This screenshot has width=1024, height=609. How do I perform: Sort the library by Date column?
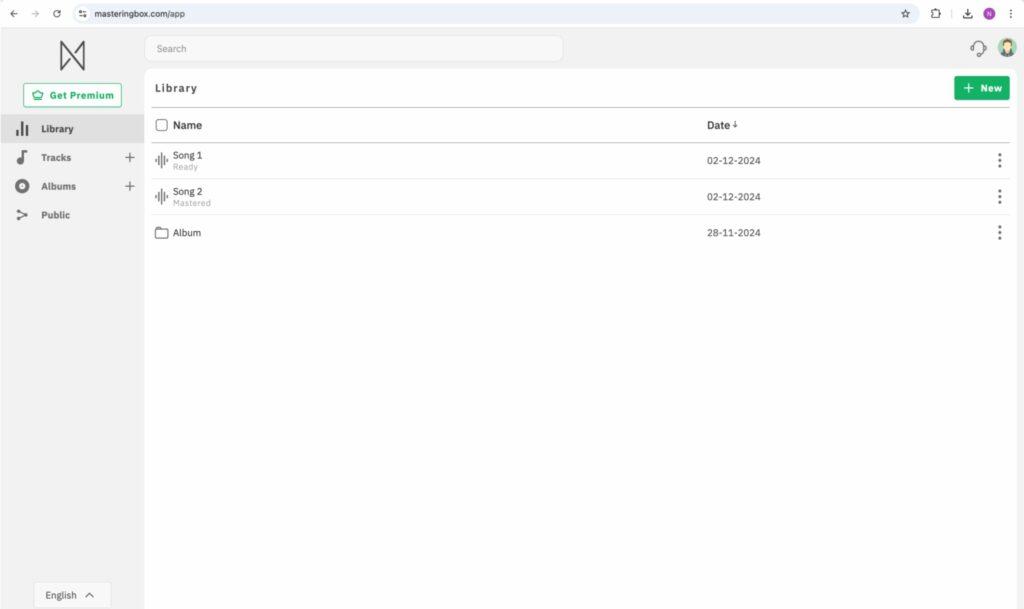point(721,125)
